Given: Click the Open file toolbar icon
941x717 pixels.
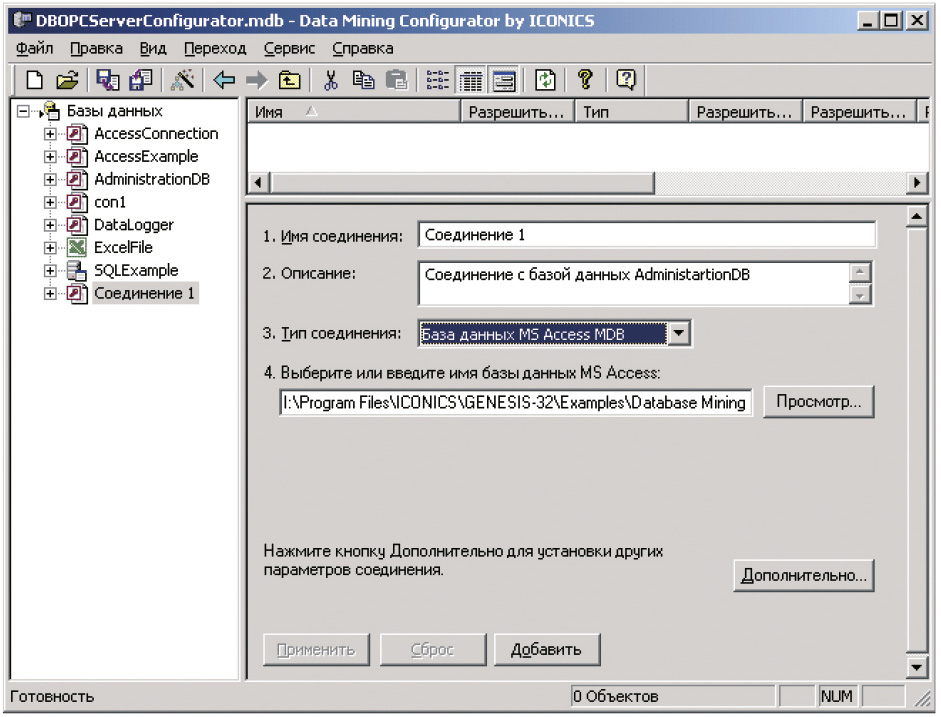Looking at the screenshot, I should [67, 80].
